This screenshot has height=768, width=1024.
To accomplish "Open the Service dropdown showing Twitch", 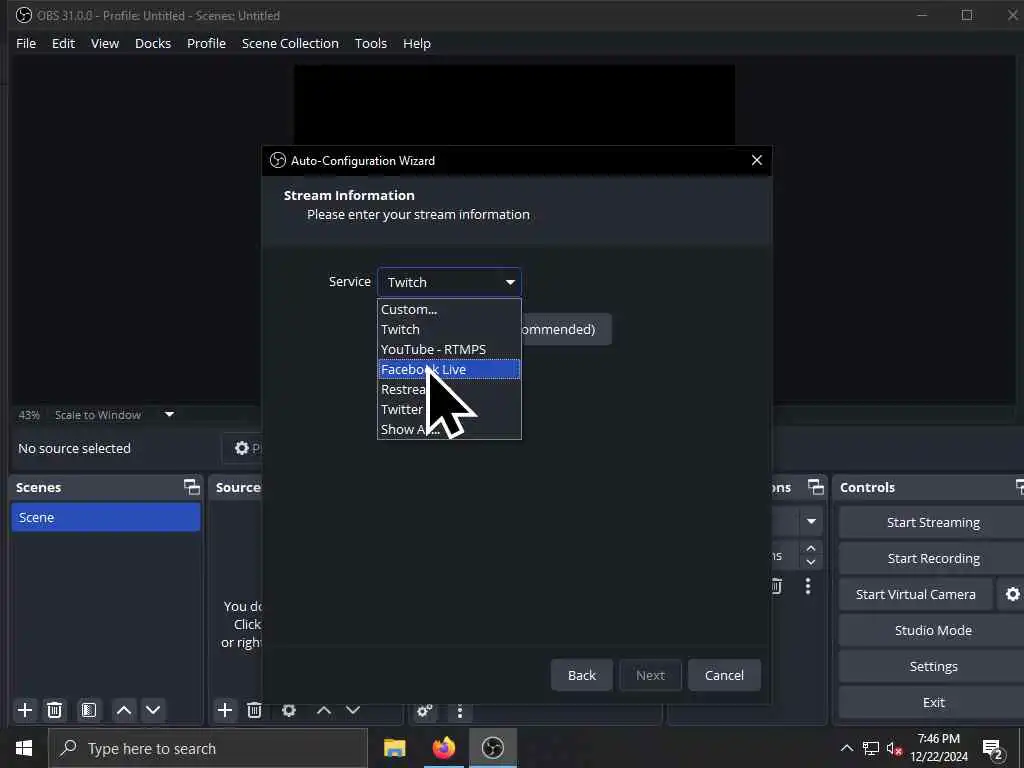I will pyautogui.click(x=449, y=282).
